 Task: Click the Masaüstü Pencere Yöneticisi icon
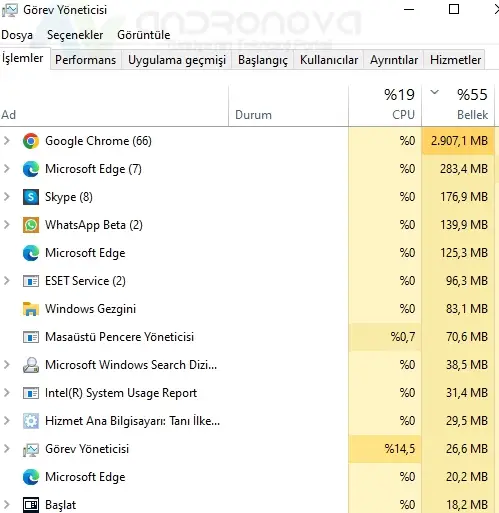pyautogui.click(x=31, y=337)
